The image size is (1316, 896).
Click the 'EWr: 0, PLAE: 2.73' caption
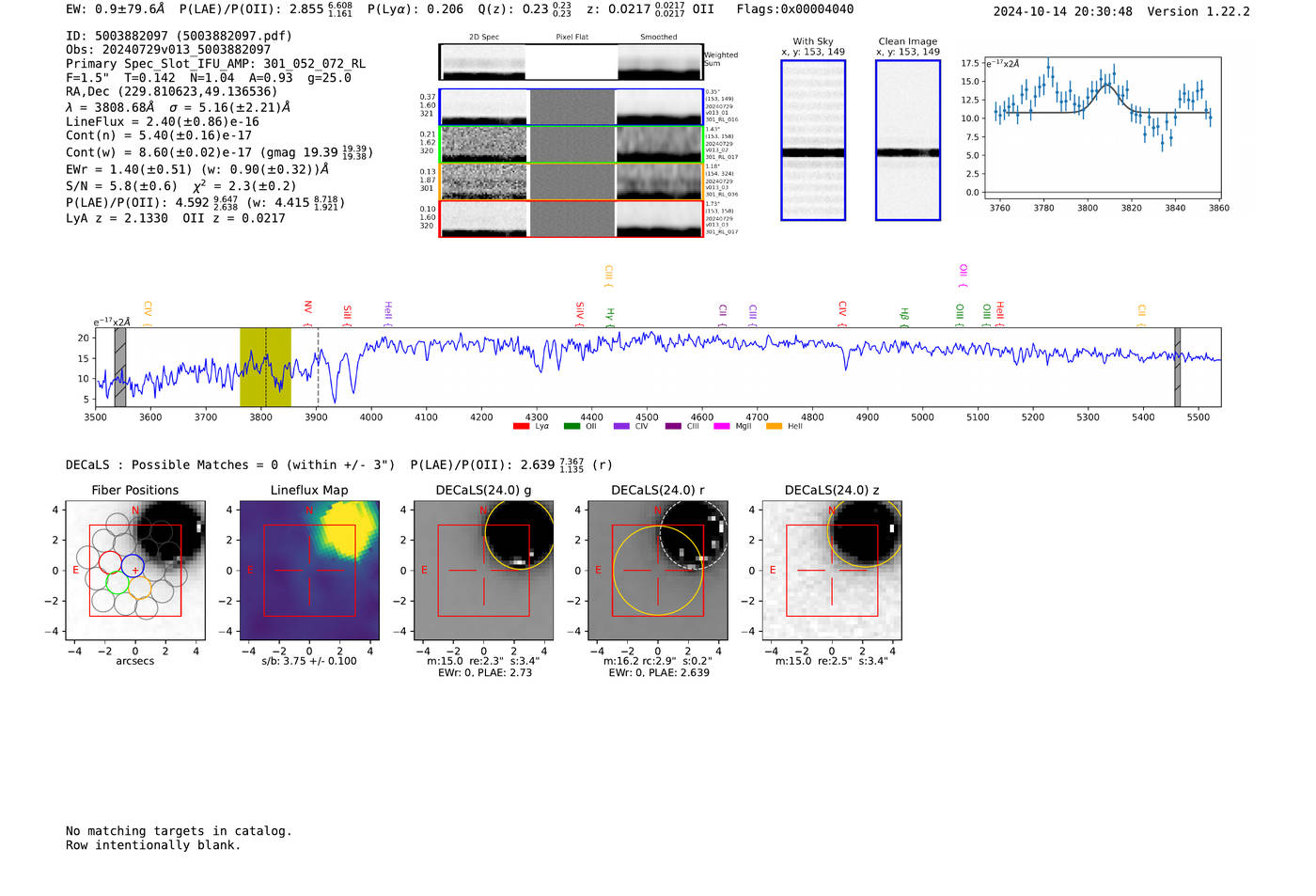pos(484,672)
